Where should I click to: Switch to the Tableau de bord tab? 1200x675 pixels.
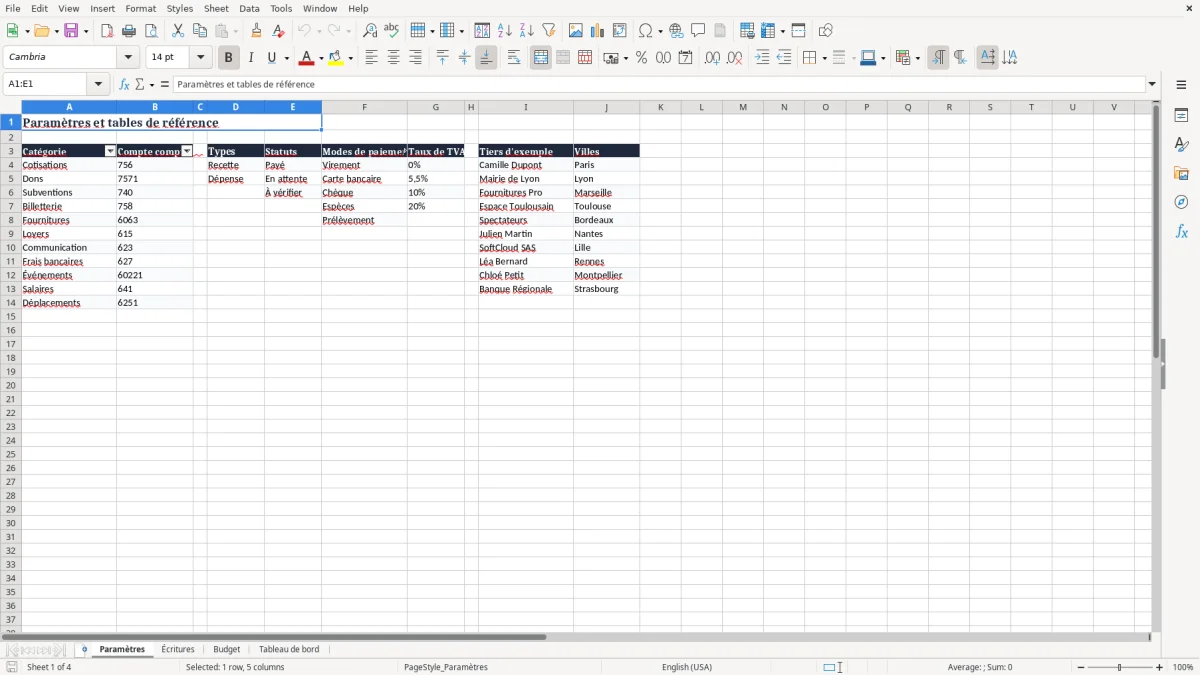tap(289, 649)
